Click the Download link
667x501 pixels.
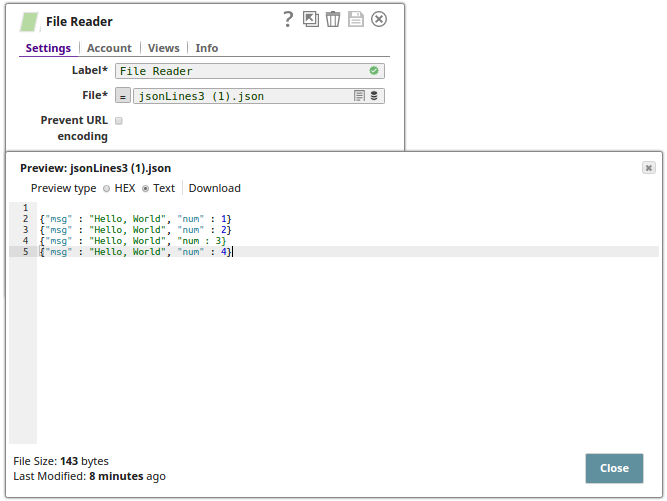tap(214, 188)
